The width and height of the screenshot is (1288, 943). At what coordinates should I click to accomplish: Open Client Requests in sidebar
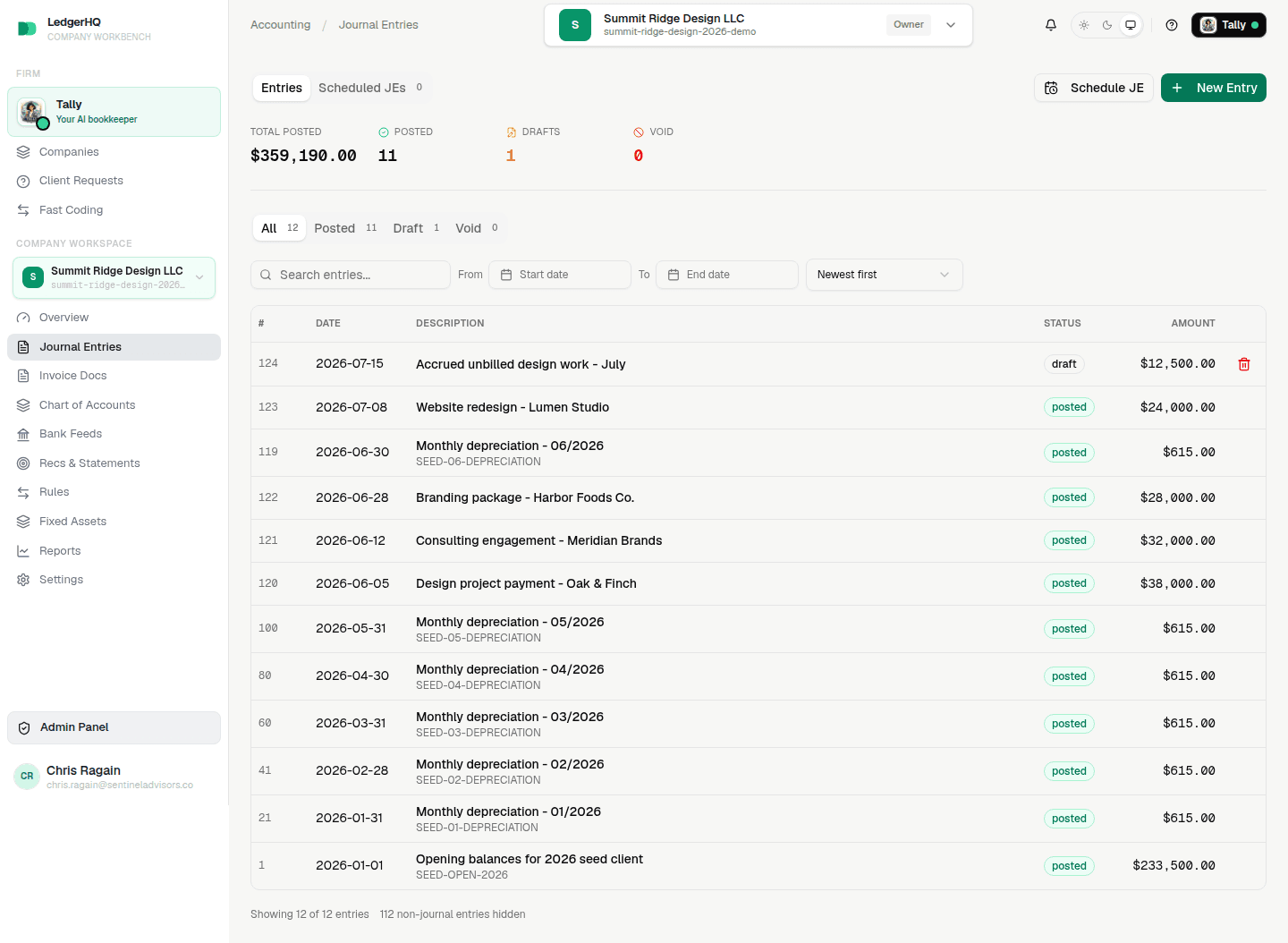pos(114,181)
